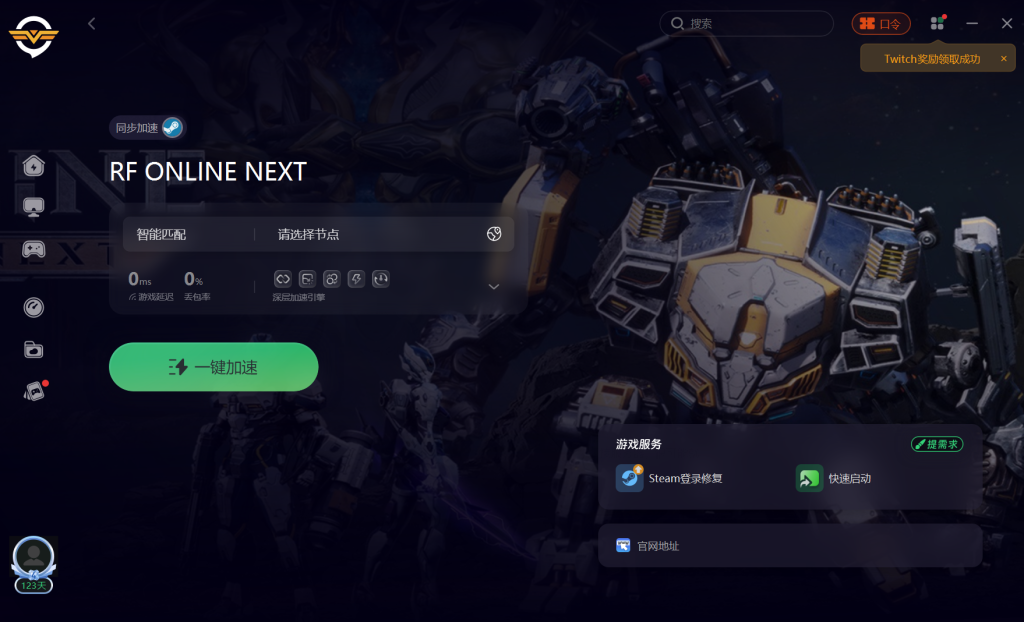
Task: Click the 口令 button
Action: [x=881, y=24]
